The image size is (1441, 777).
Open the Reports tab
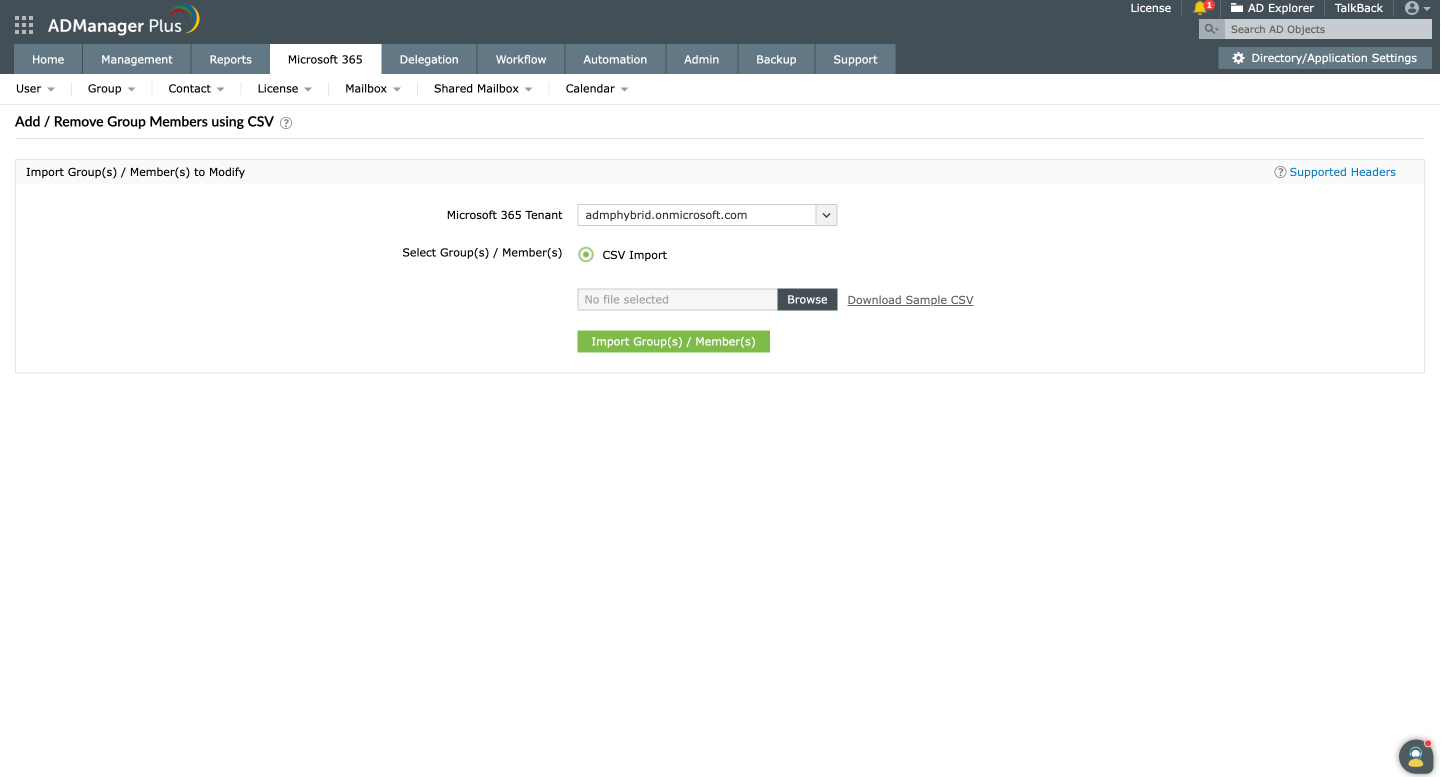(x=231, y=59)
